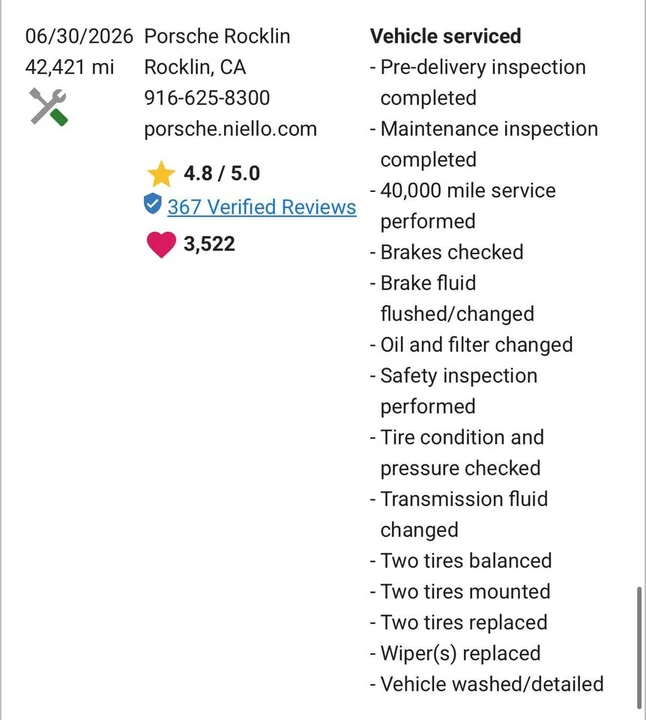The image size is (646, 720).
Task: Click the 4.8 / 5.0 rating text
Action: 222,174
